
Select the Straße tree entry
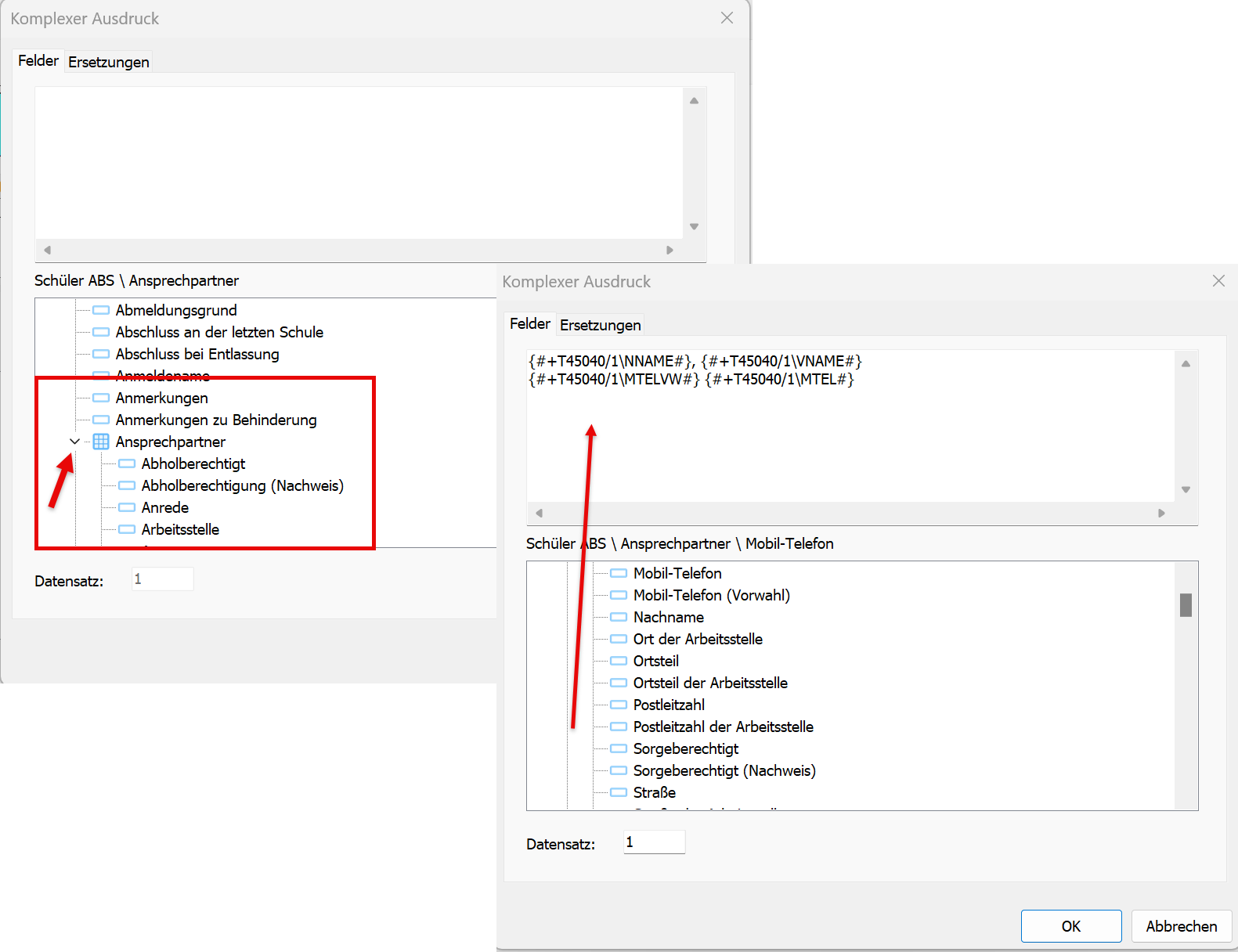655,792
